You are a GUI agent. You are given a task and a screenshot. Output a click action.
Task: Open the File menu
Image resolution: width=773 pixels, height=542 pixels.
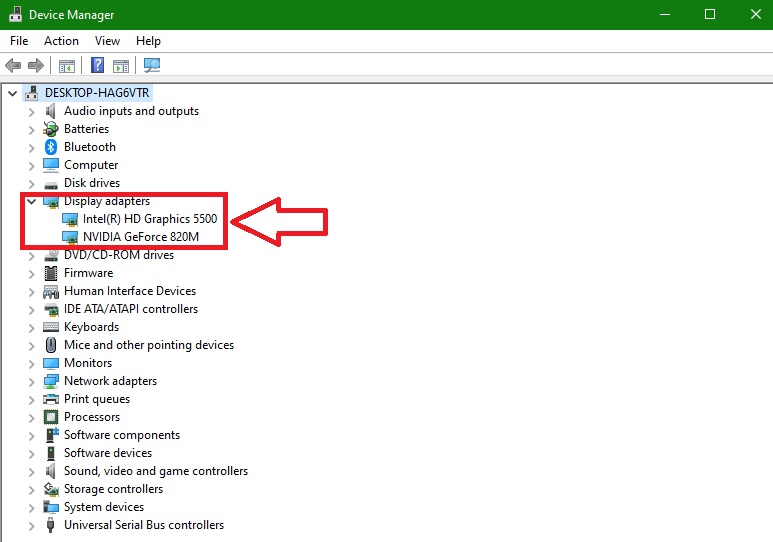coord(19,41)
